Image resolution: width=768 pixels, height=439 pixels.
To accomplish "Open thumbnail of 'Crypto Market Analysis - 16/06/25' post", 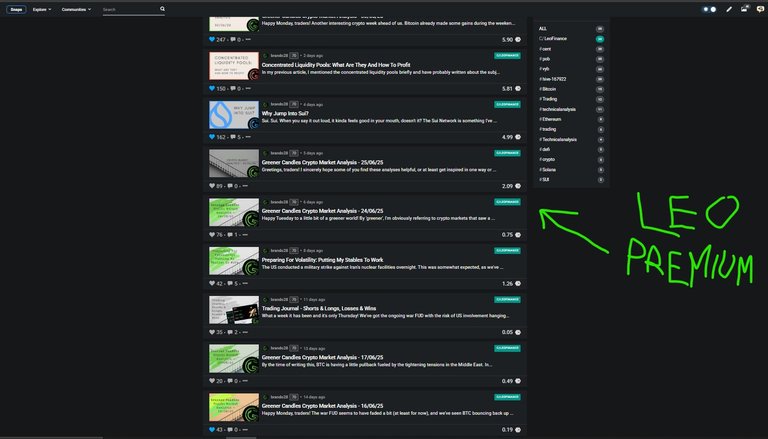I will pos(234,407).
